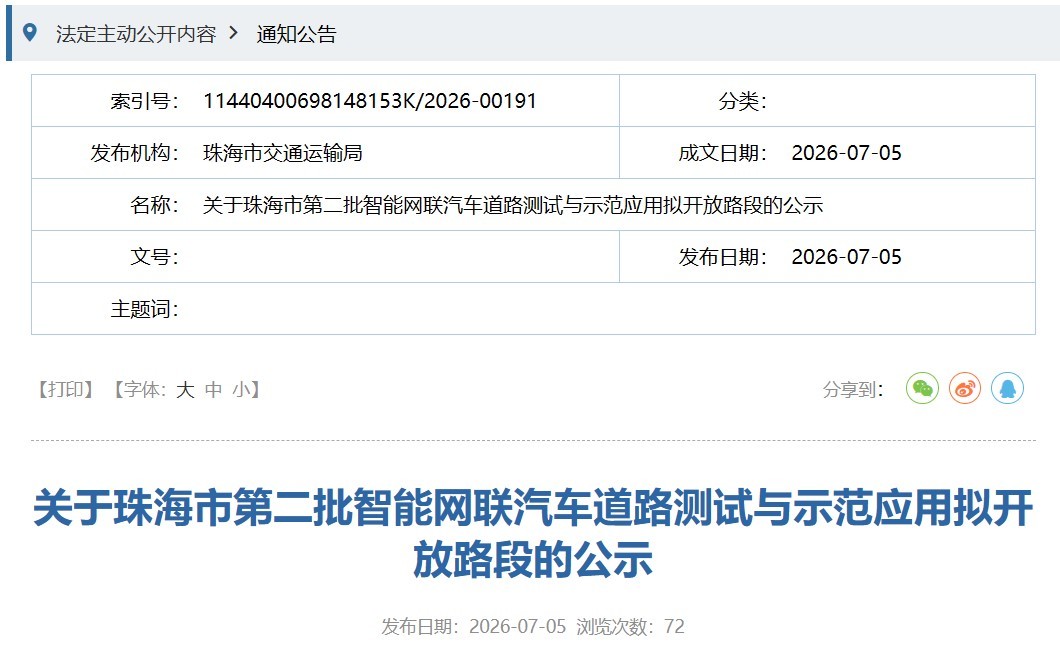Select index number 11440400698148153K/2026-00191
This screenshot has height=645, width=1060.
pos(370,101)
